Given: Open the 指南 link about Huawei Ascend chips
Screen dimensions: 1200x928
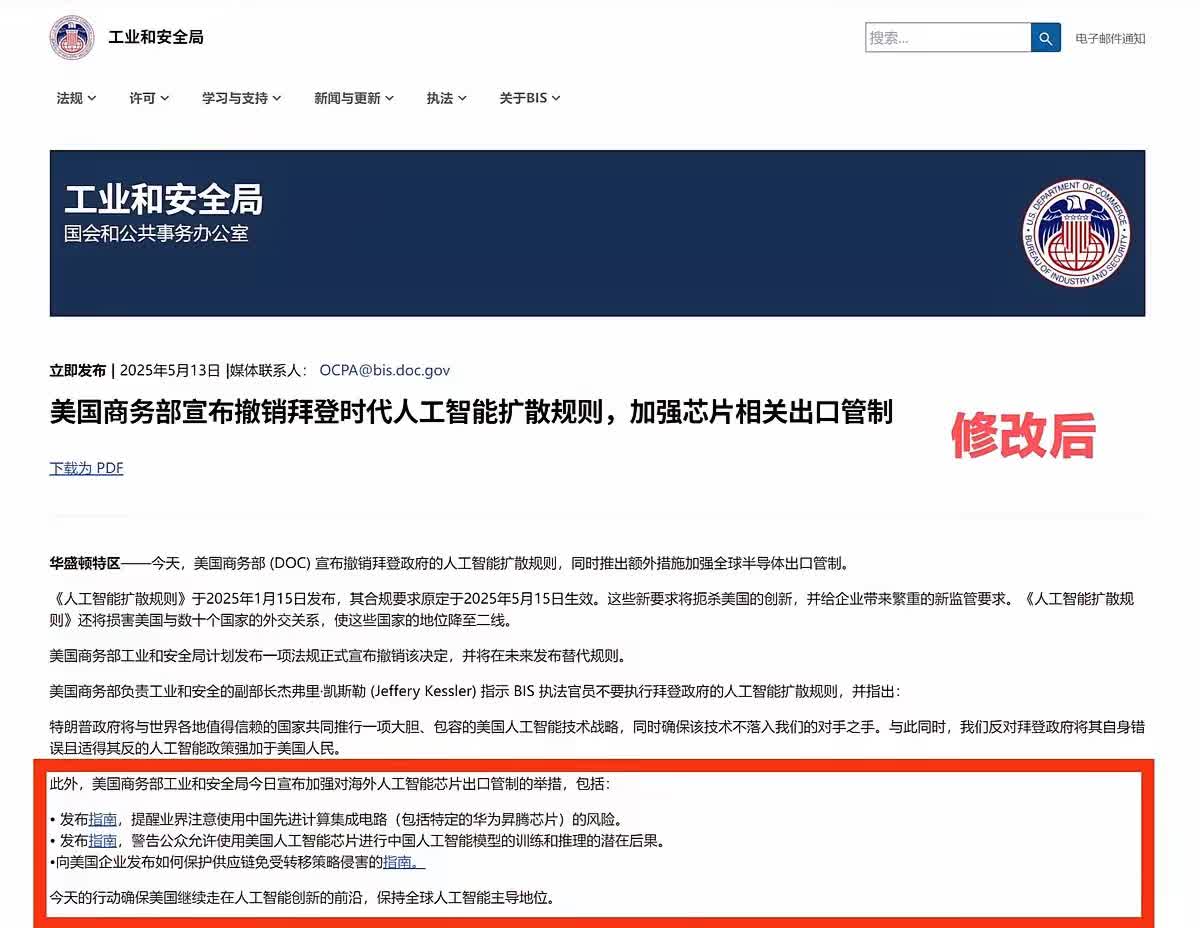Looking at the screenshot, I should [x=103, y=819].
